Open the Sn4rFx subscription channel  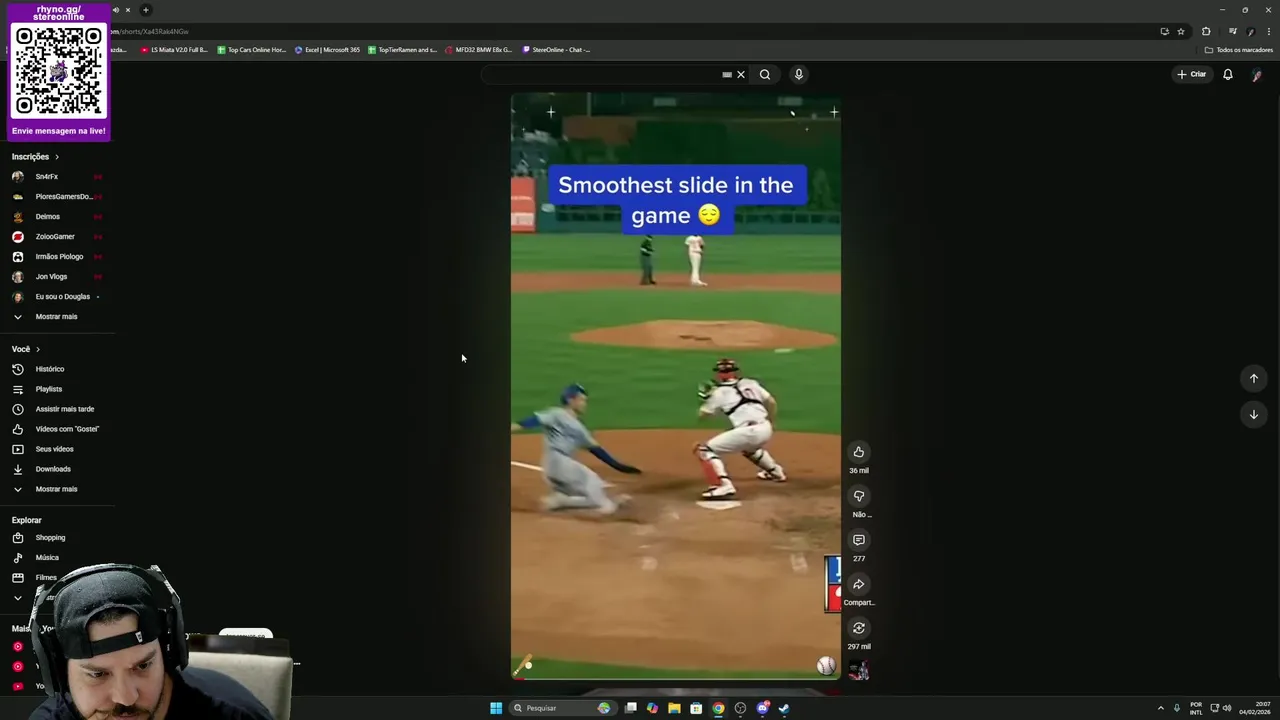pos(56,177)
